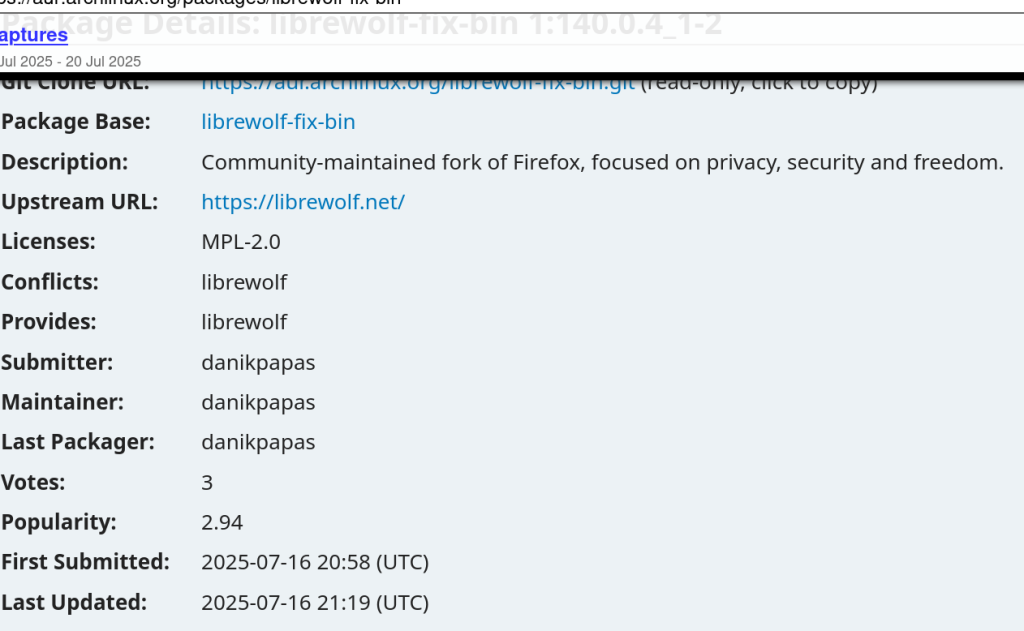Click the package description text
Image resolution: width=1024 pixels, height=631 pixels.
pyautogui.click(x=602, y=162)
